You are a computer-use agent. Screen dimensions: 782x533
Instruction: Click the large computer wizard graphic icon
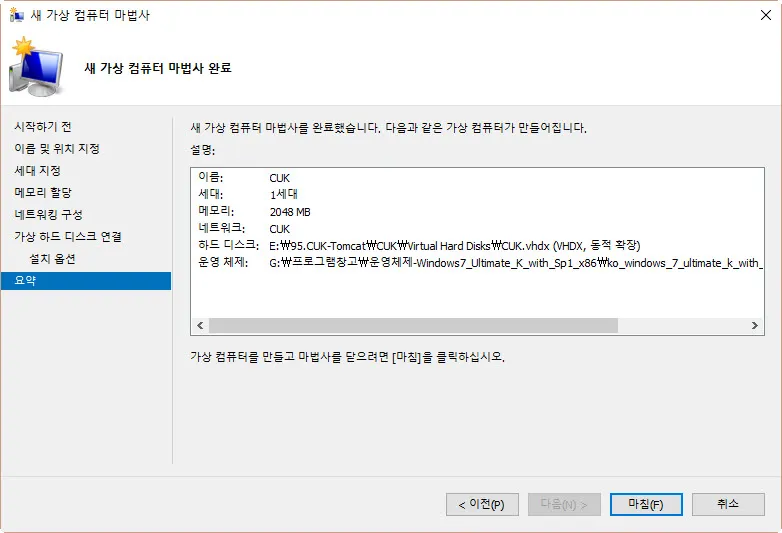click(36, 67)
